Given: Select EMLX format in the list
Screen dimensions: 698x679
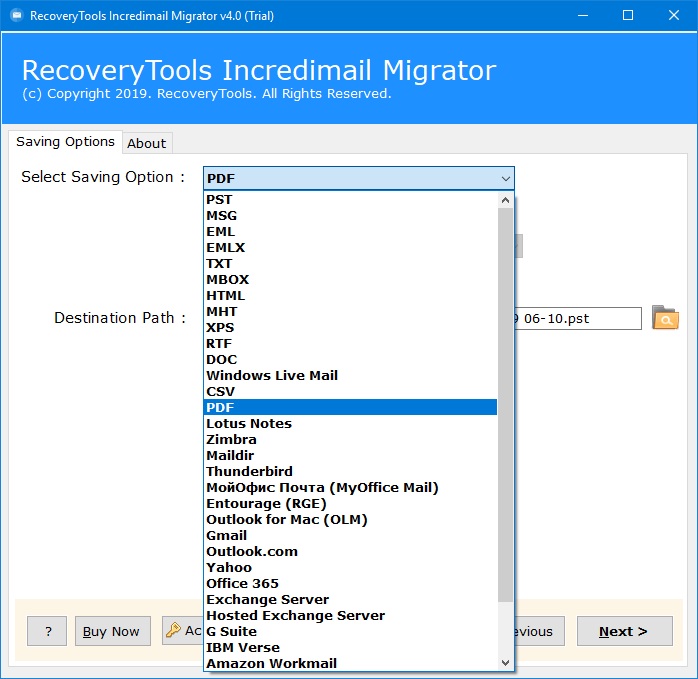Looking at the screenshot, I should [x=350, y=248].
